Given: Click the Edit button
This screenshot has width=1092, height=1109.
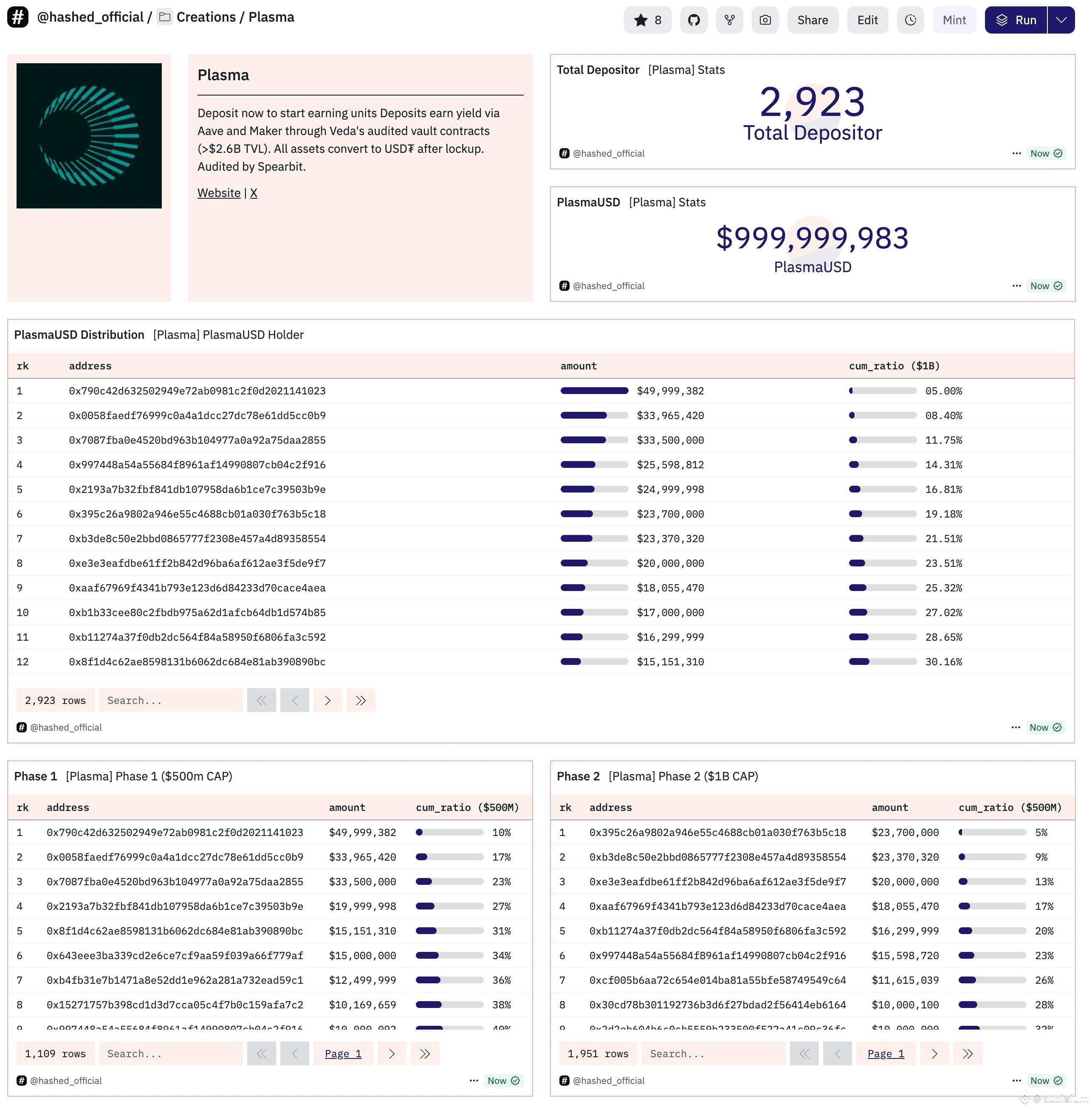Looking at the screenshot, I should coord(867,20).
